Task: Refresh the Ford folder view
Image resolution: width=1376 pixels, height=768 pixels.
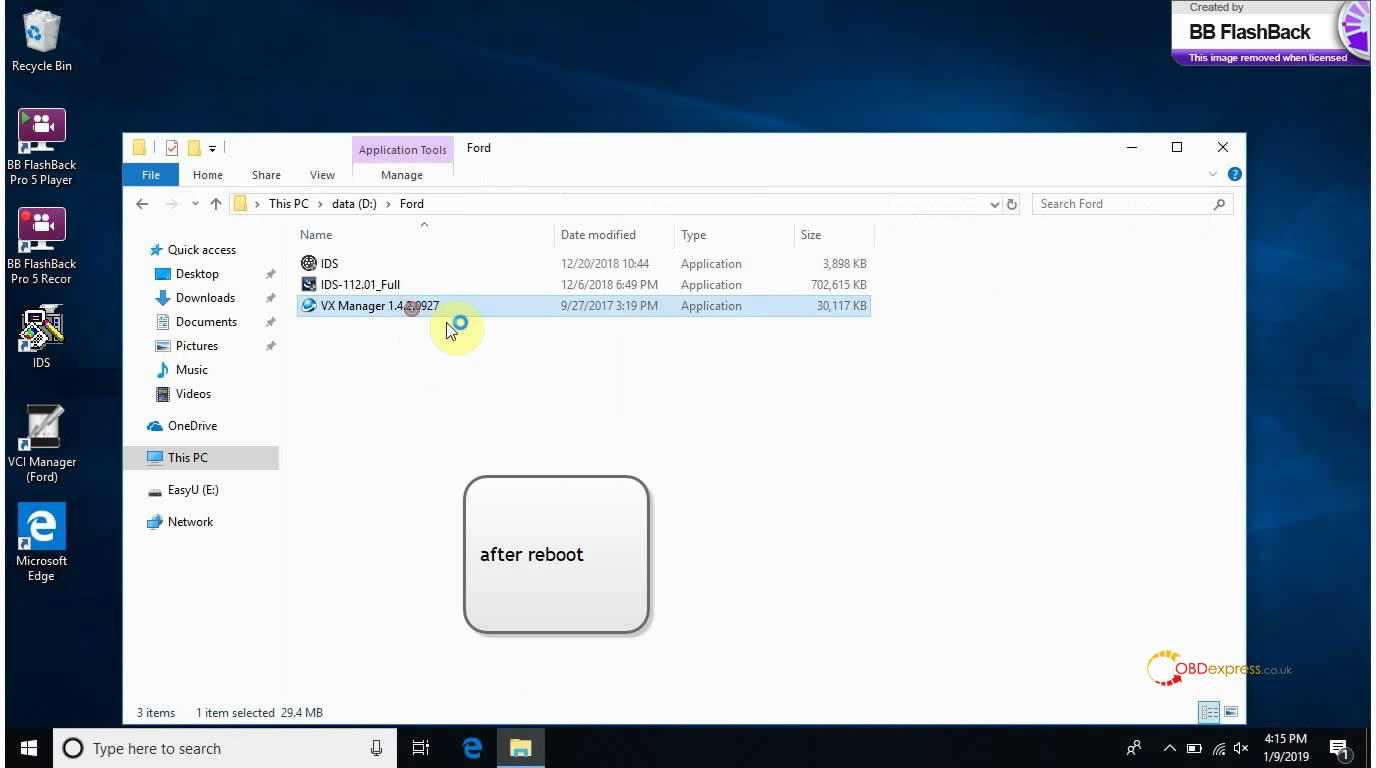Action: point(1012,204)
